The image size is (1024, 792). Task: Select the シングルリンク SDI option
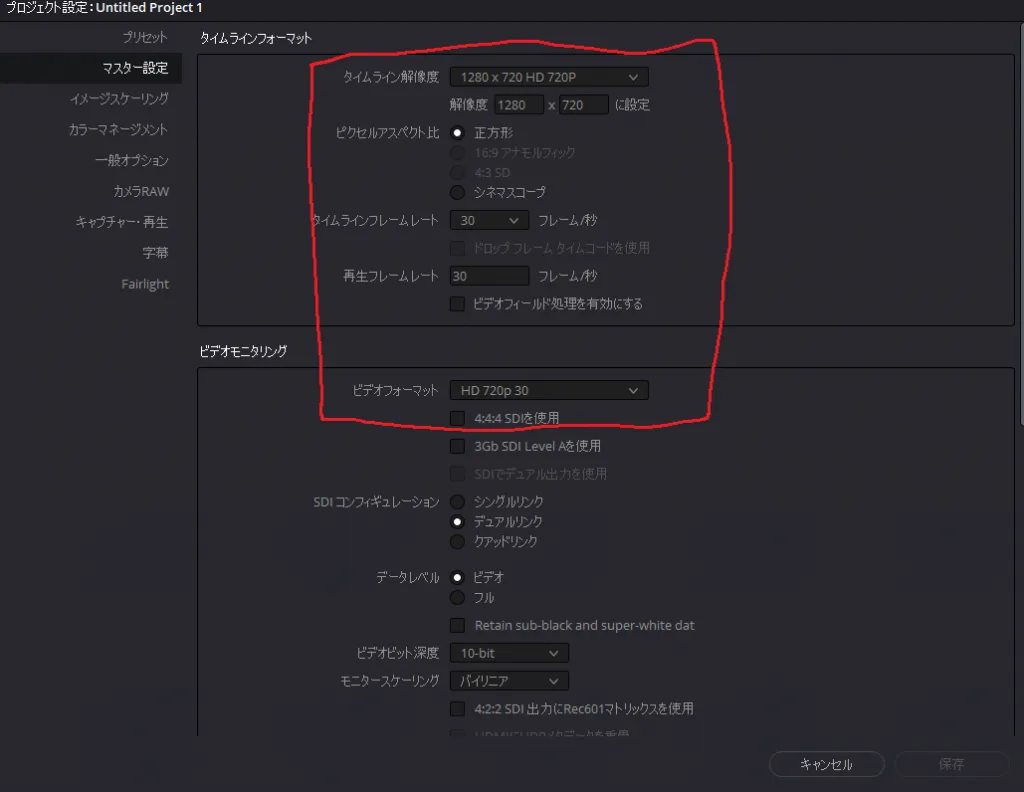tap(458, 501)
